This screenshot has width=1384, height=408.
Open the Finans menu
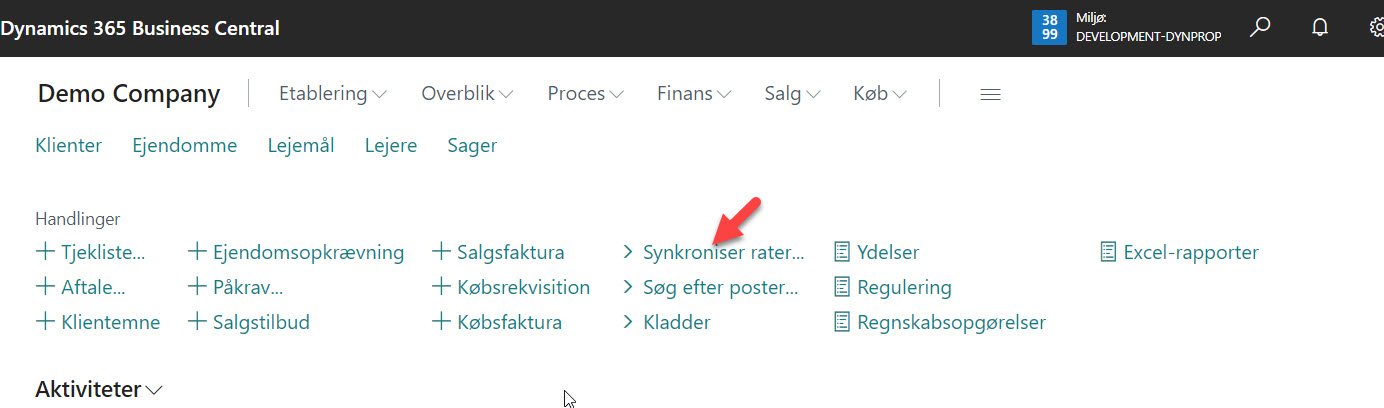(x=694, y=94)
